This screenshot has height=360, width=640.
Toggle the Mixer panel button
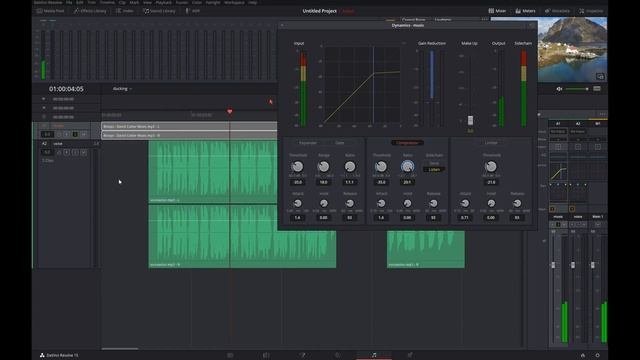coord(497,11)
